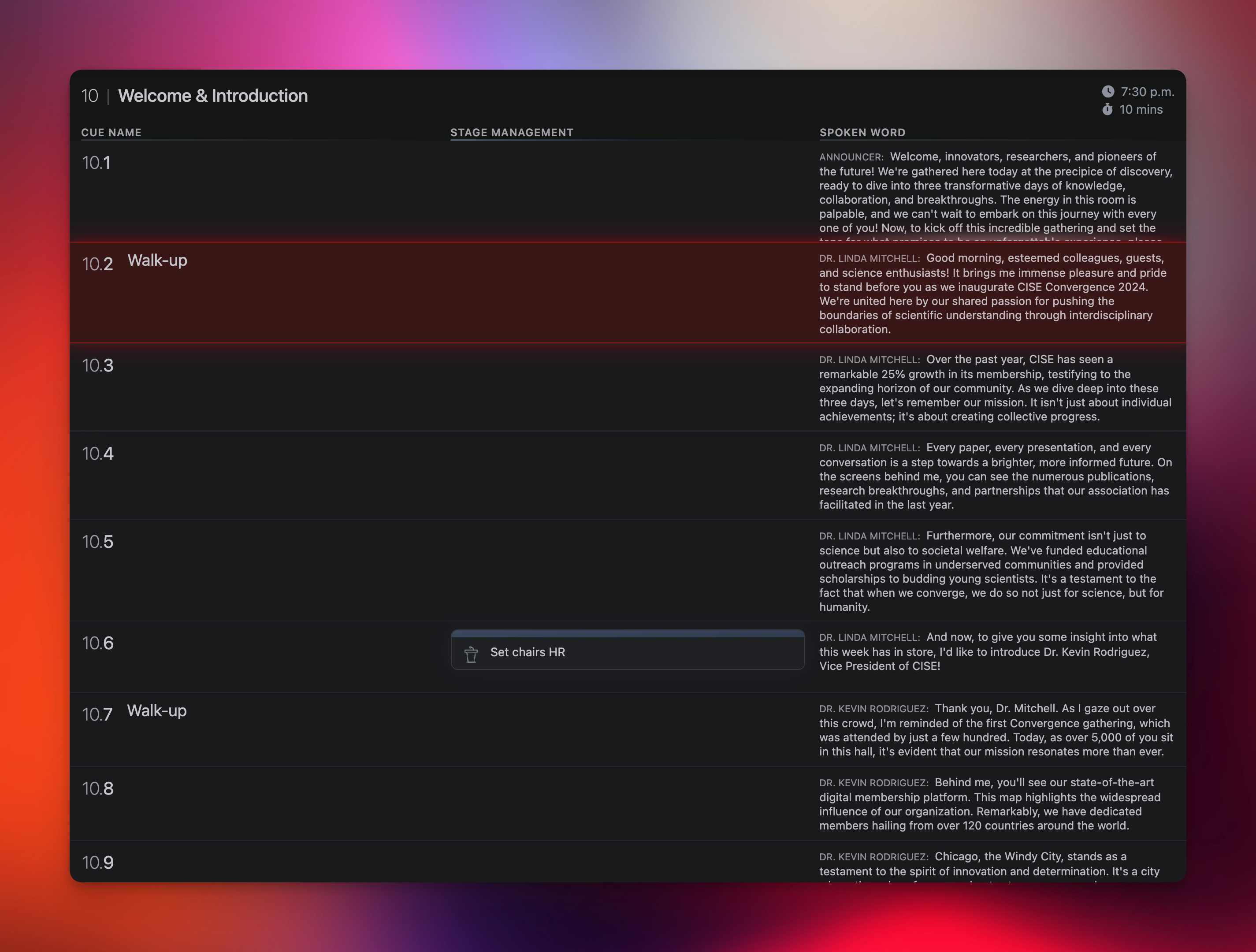Click the clock icon beside 7:30 p.m.

pos(1108,91)
